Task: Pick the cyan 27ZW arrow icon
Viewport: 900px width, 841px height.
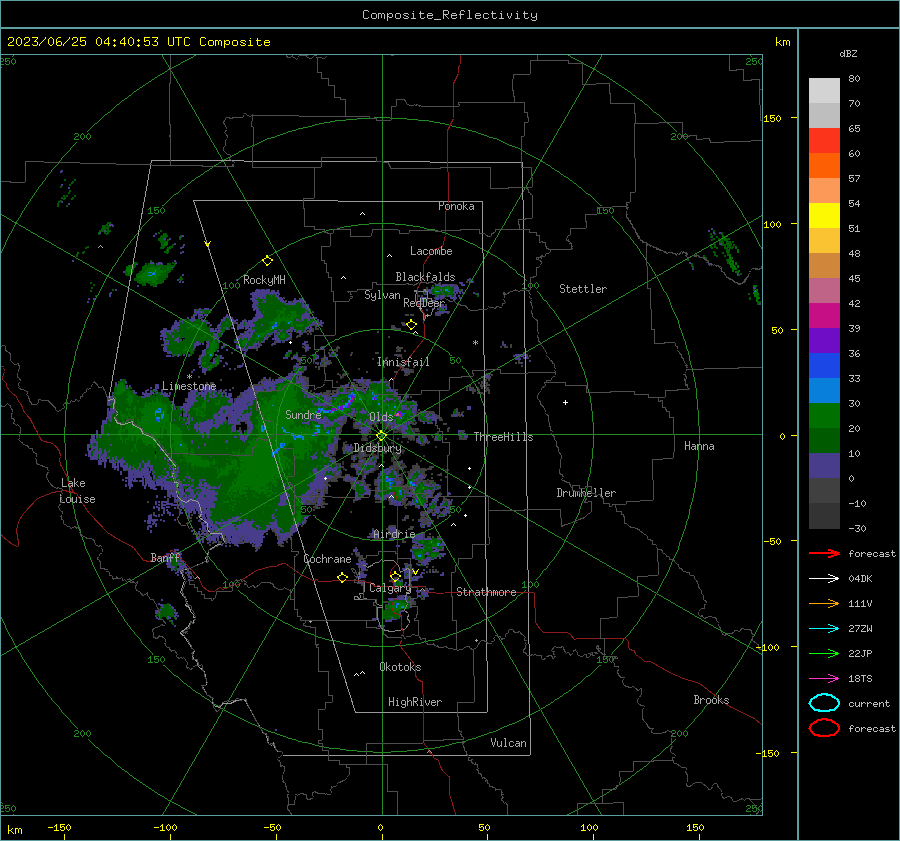Action: click(x=824, y=629)
